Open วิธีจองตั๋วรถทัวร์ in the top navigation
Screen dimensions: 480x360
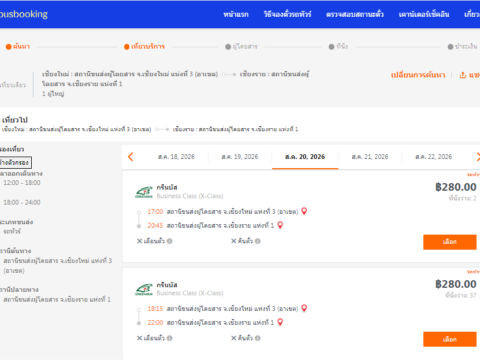pyautogui.click(x=287, y=14)
